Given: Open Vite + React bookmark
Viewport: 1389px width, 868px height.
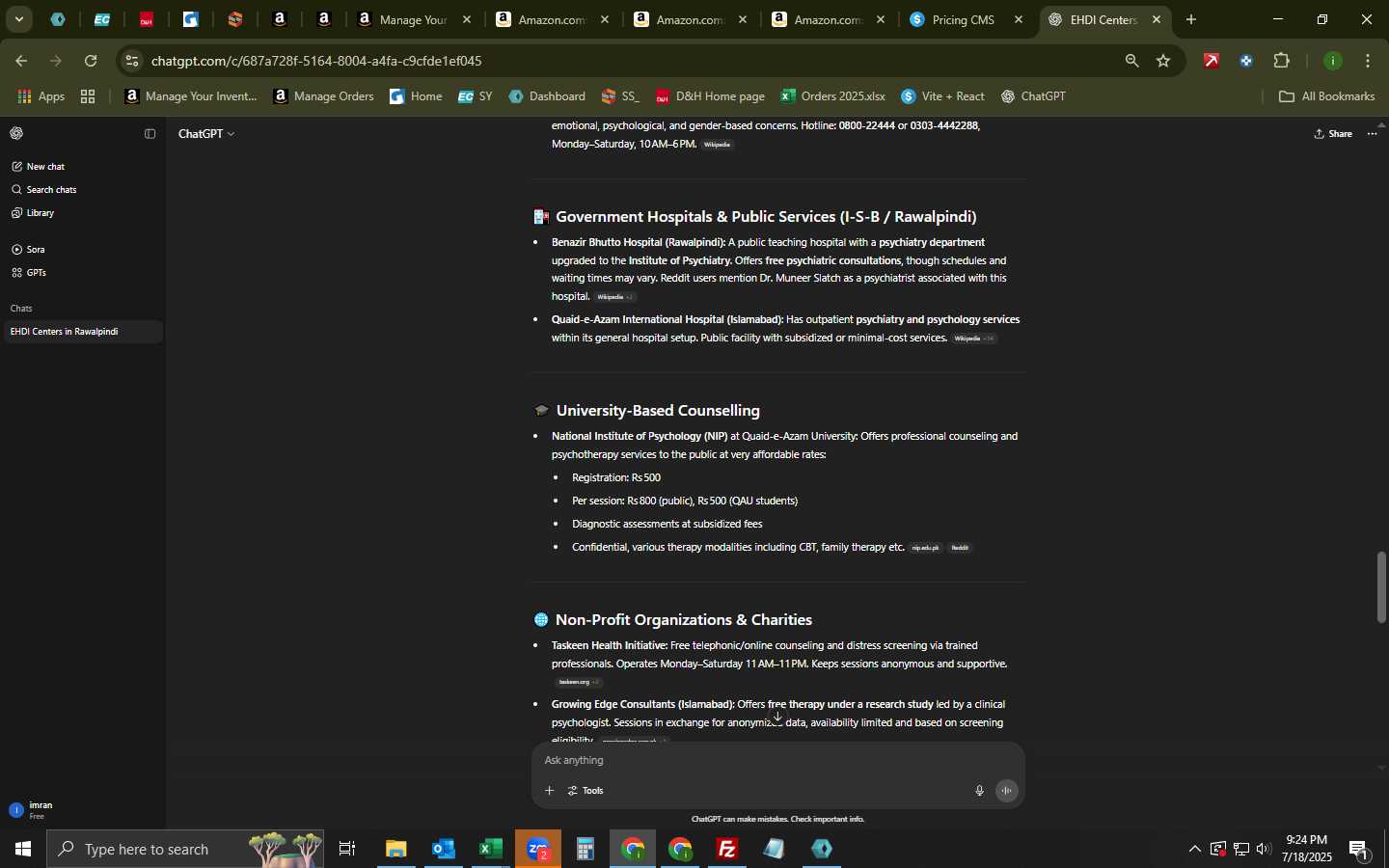Looking at the screenshot, I should 943,96.
